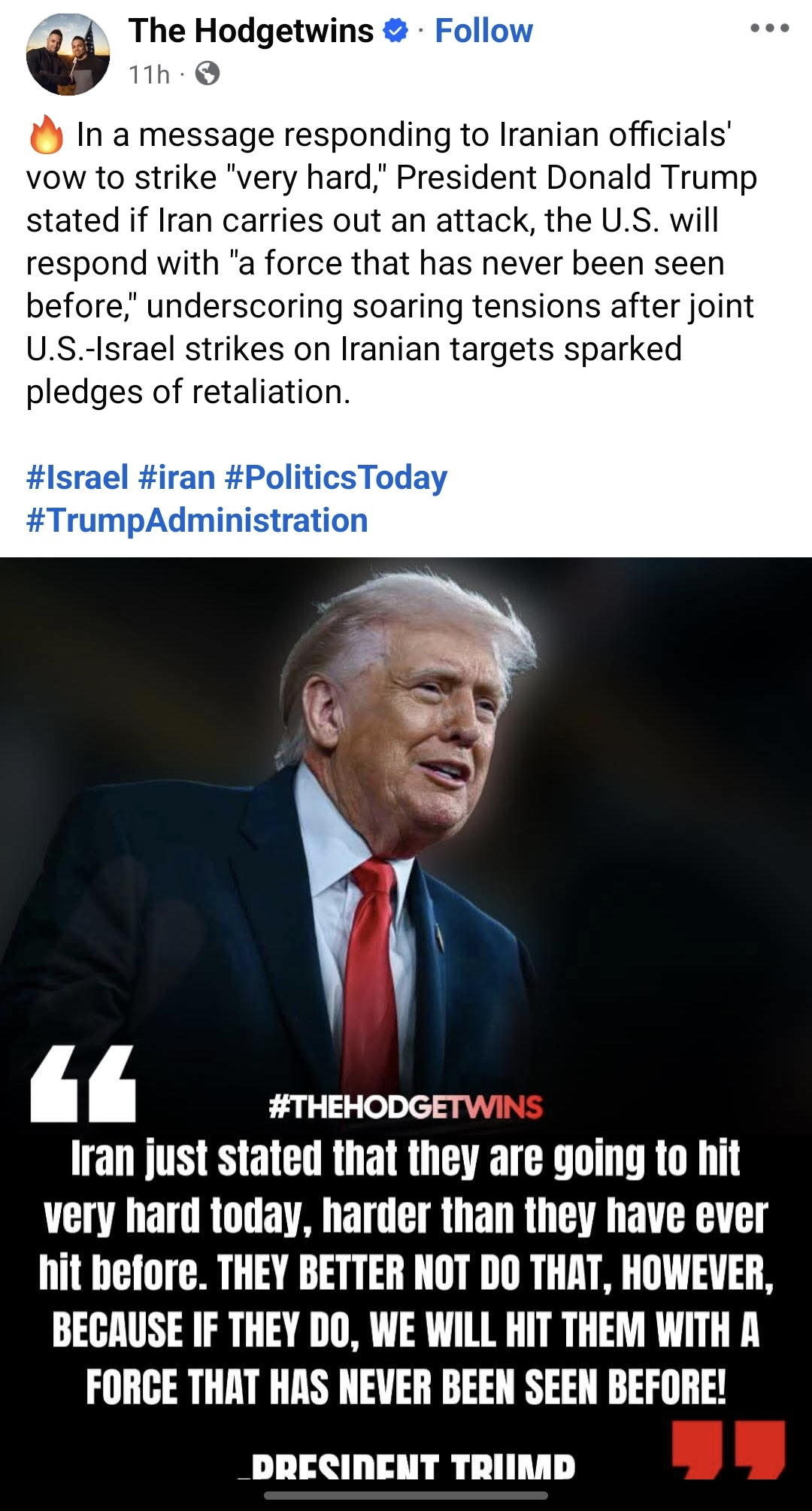Open the #TrumpAdministration hashtag
This screenshot has width=812, height=1511.
coord(197,520)
